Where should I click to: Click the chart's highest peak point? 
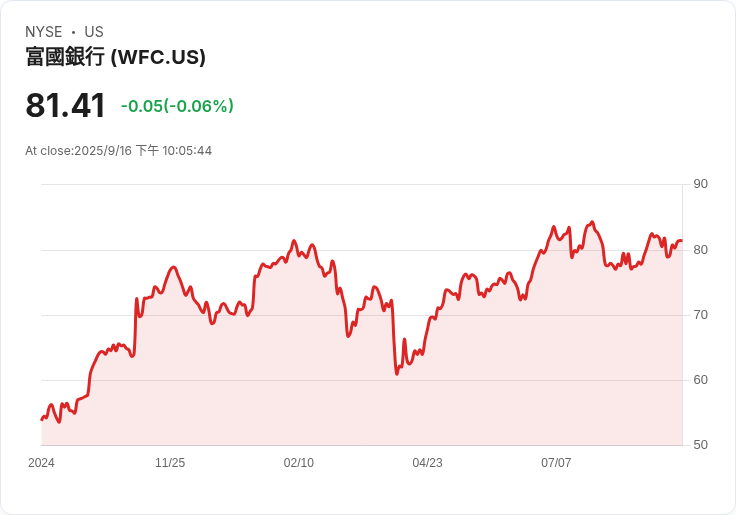click(592, 222)
